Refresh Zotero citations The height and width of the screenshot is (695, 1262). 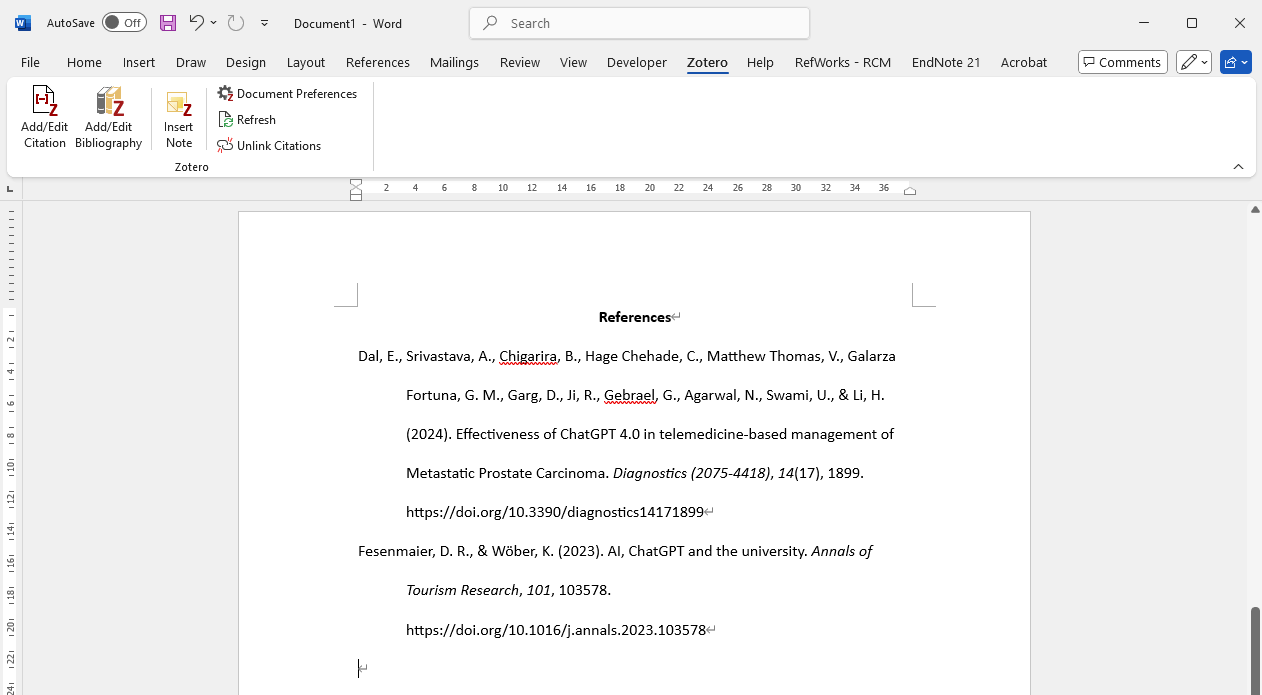click(247, 120)
